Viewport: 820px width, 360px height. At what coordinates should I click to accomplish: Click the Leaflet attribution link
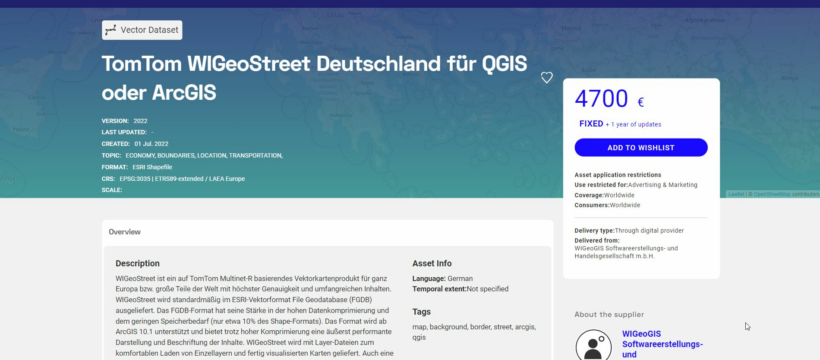736,194
